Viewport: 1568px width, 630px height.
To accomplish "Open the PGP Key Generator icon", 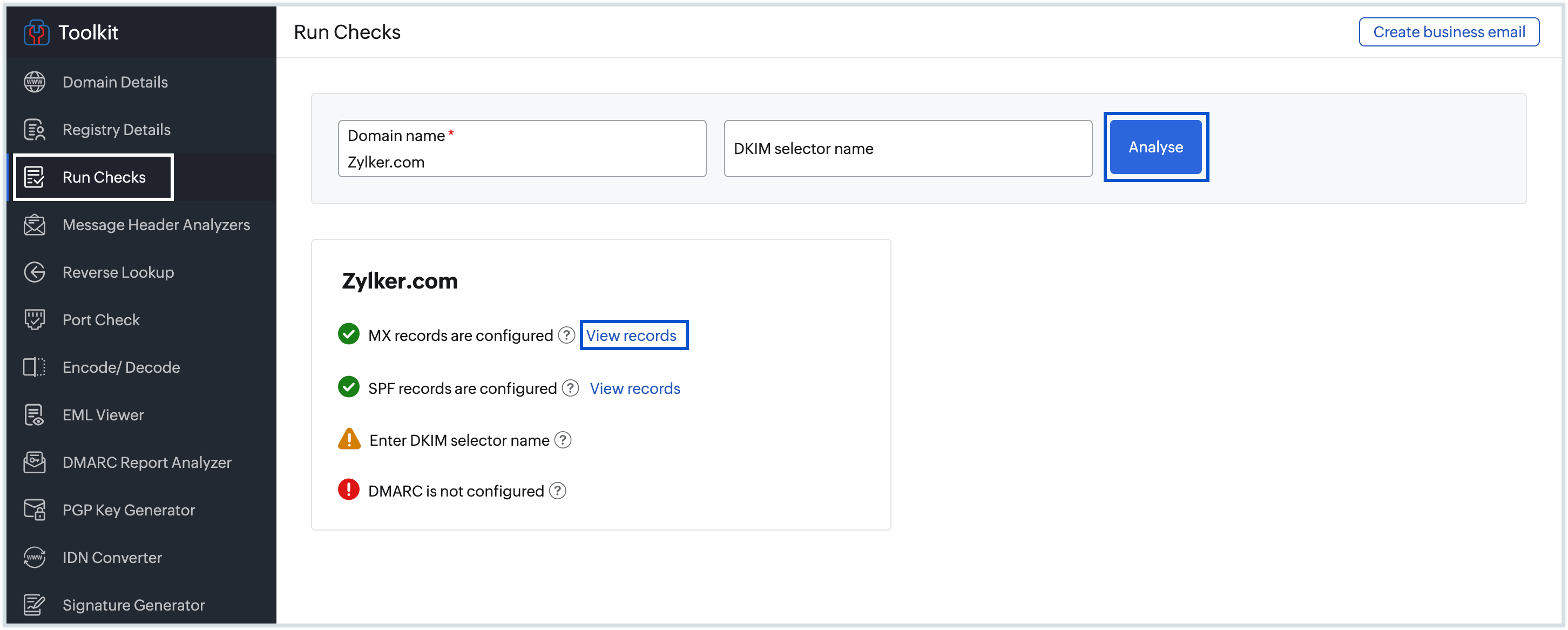I will (x=35, y=510).
